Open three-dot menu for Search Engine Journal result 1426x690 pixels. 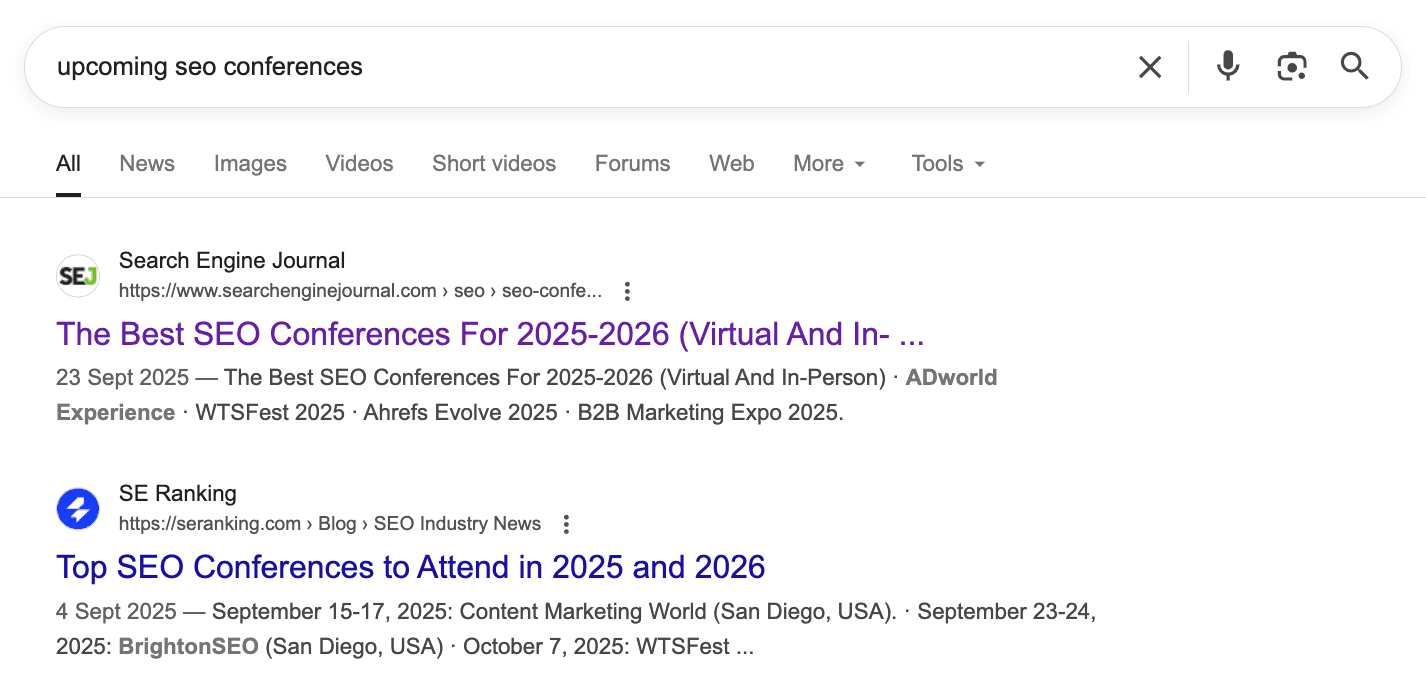click(627, 292)
